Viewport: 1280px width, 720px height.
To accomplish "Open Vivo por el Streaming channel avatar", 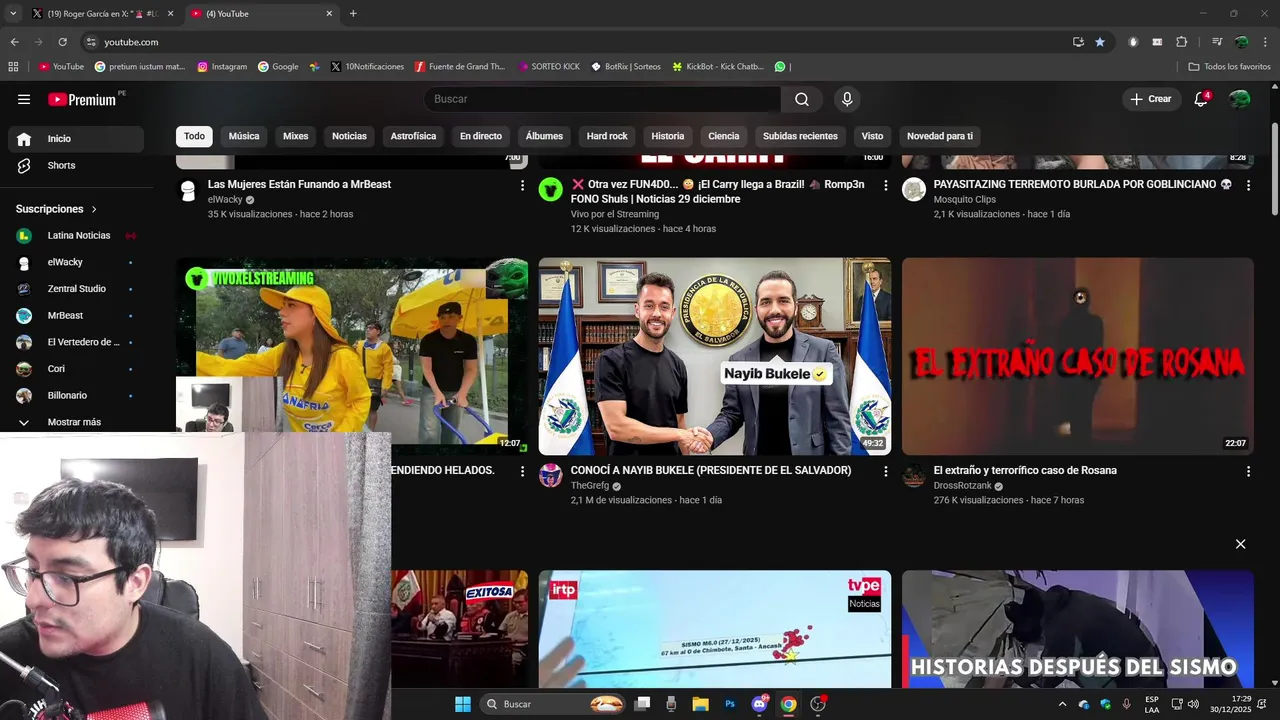I will tap(551, 189).
